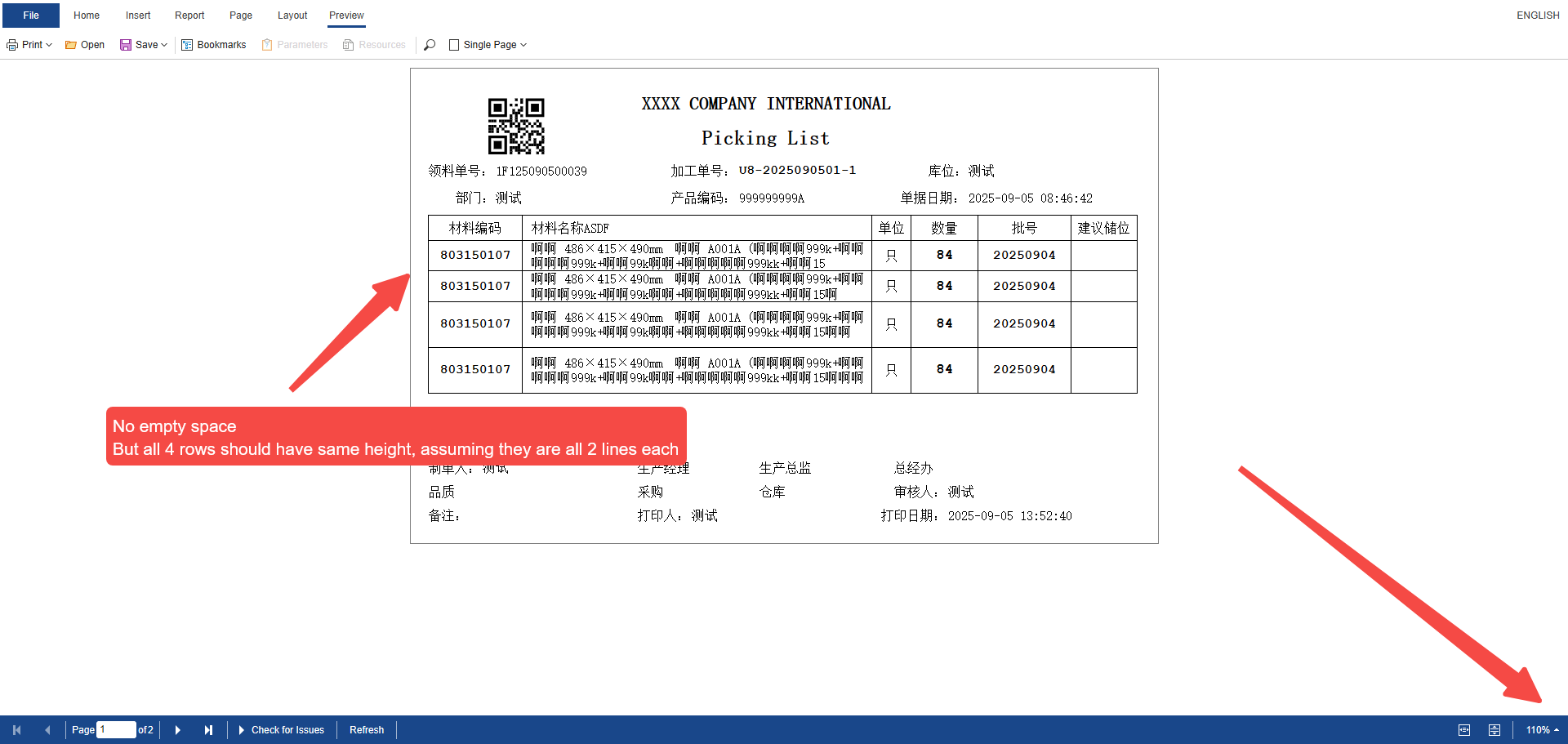1568x744 pixels.
Task: Change the ENGLISH language setting
Action: click(1538, 16)
